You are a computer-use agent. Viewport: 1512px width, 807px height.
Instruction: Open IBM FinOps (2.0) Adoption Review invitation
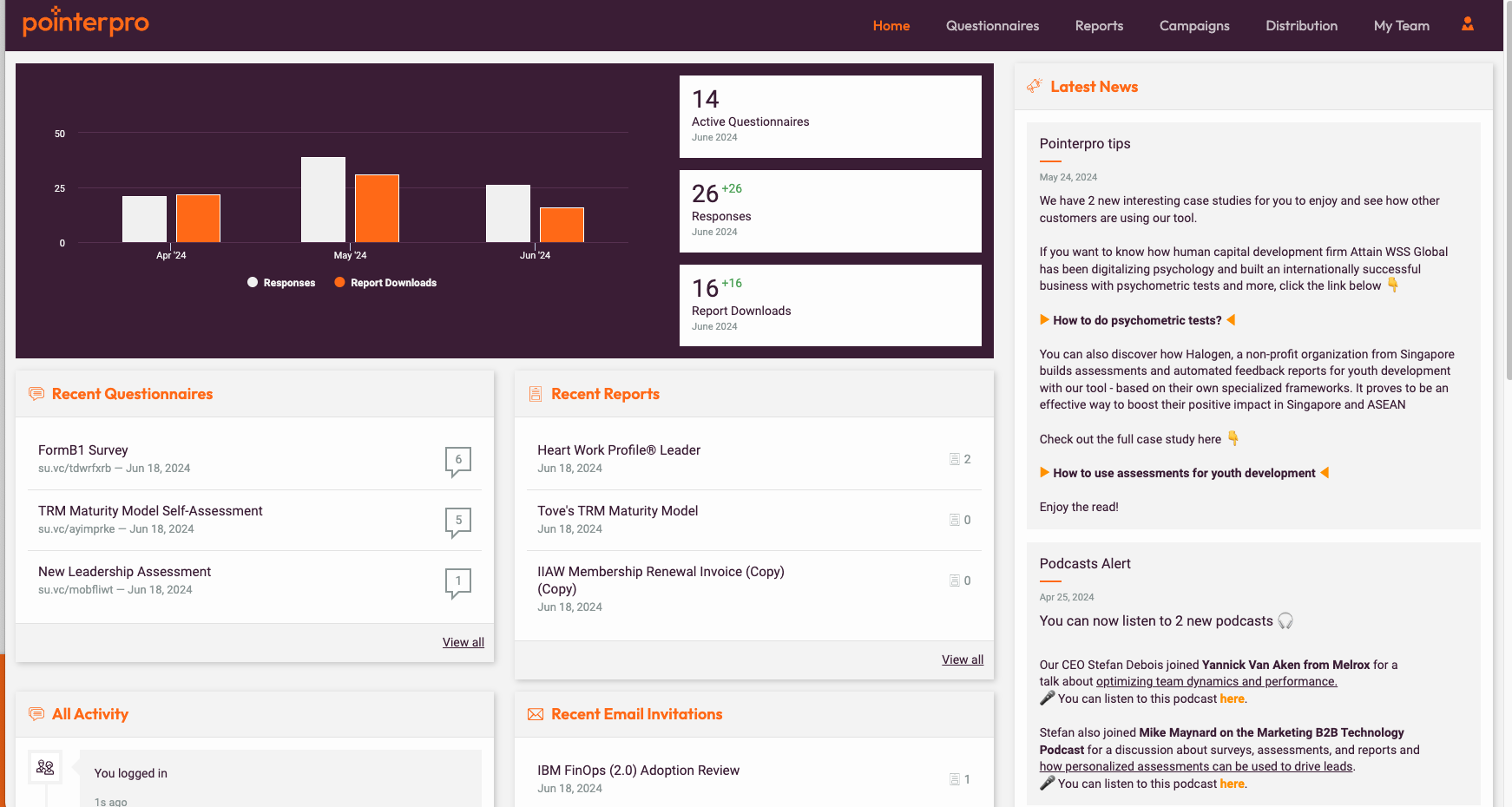point(638,770)
